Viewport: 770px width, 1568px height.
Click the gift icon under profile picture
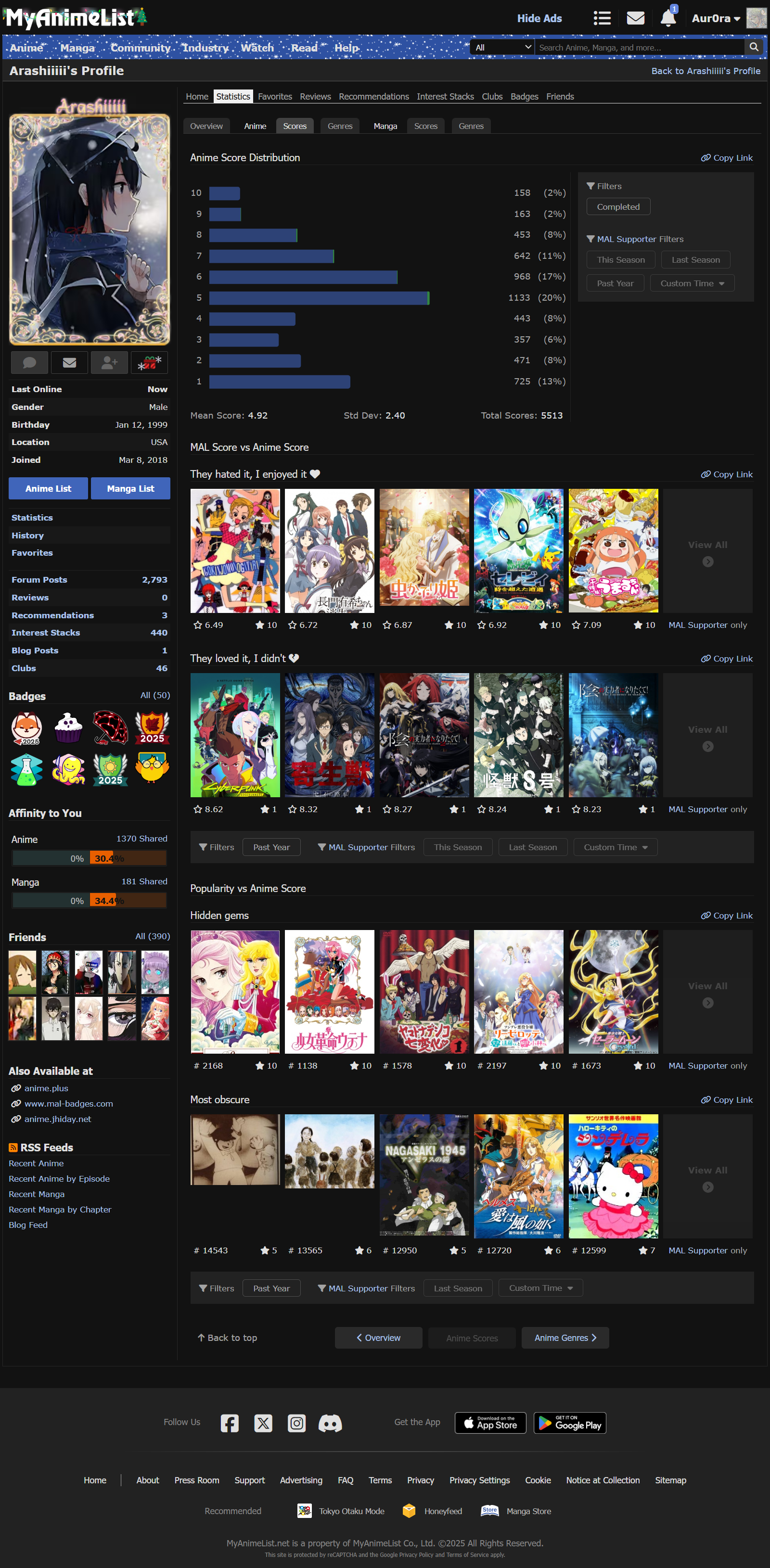pos(149,362)
